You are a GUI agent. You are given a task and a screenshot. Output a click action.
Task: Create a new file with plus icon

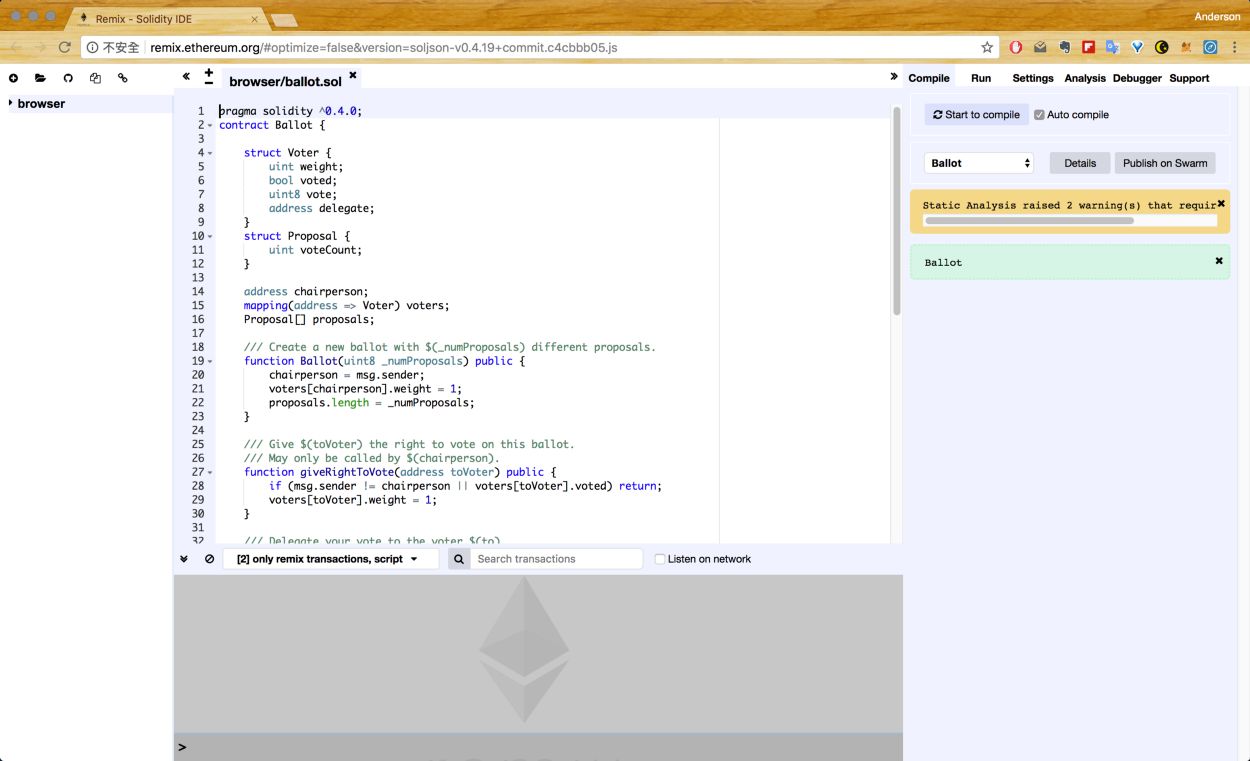13,78
